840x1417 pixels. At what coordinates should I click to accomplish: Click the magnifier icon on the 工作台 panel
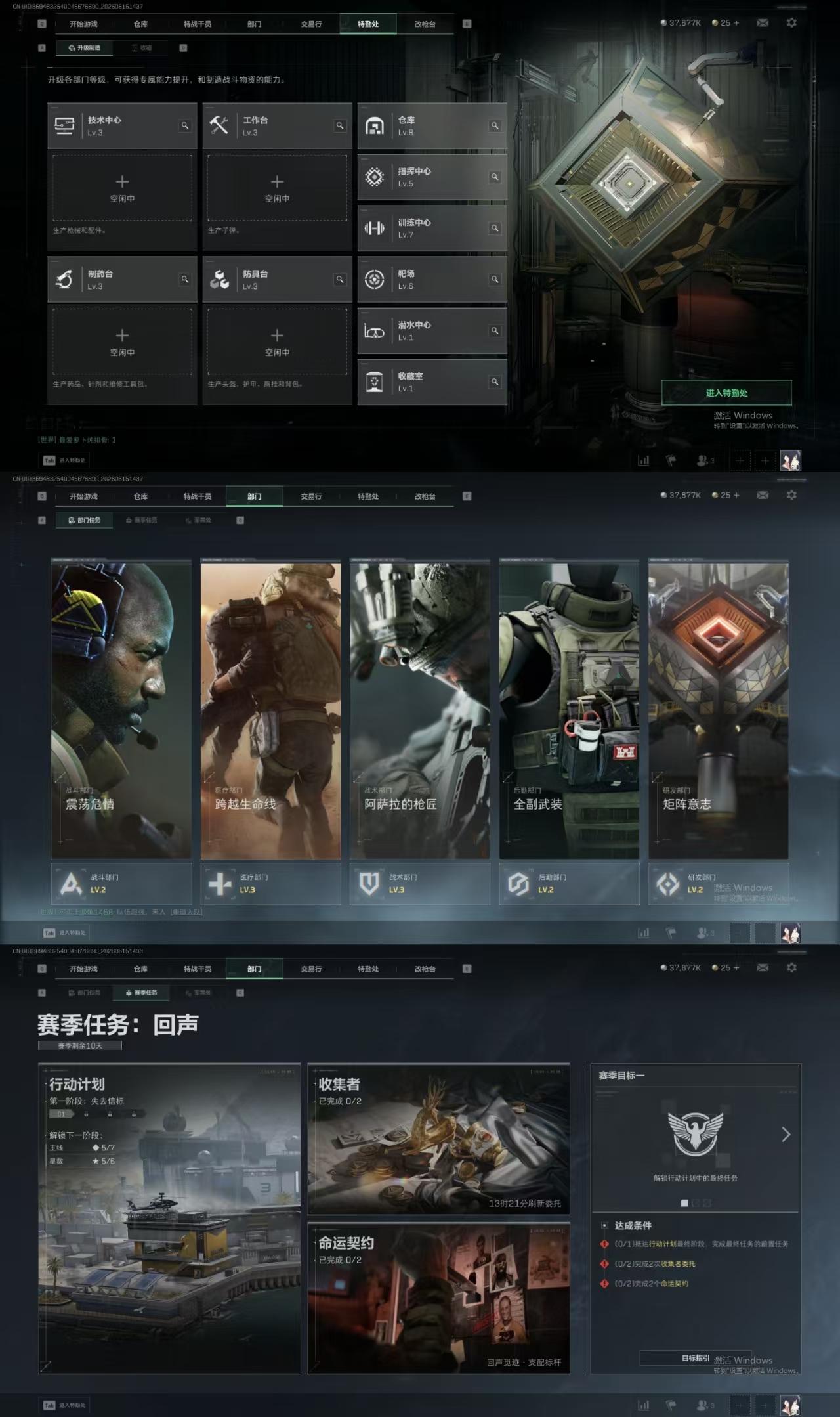point(340,125)
